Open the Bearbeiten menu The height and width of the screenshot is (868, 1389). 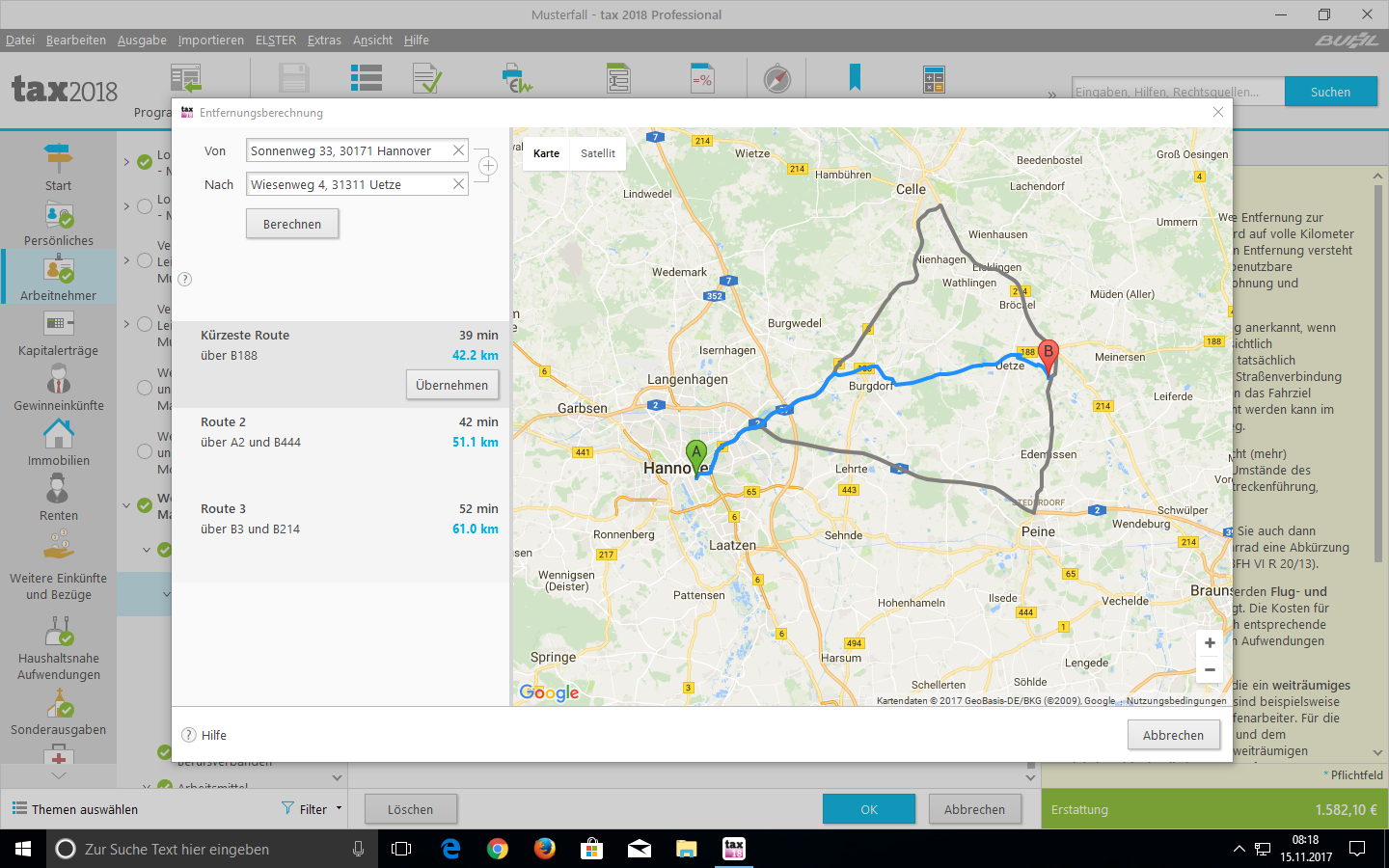point(76,41)
